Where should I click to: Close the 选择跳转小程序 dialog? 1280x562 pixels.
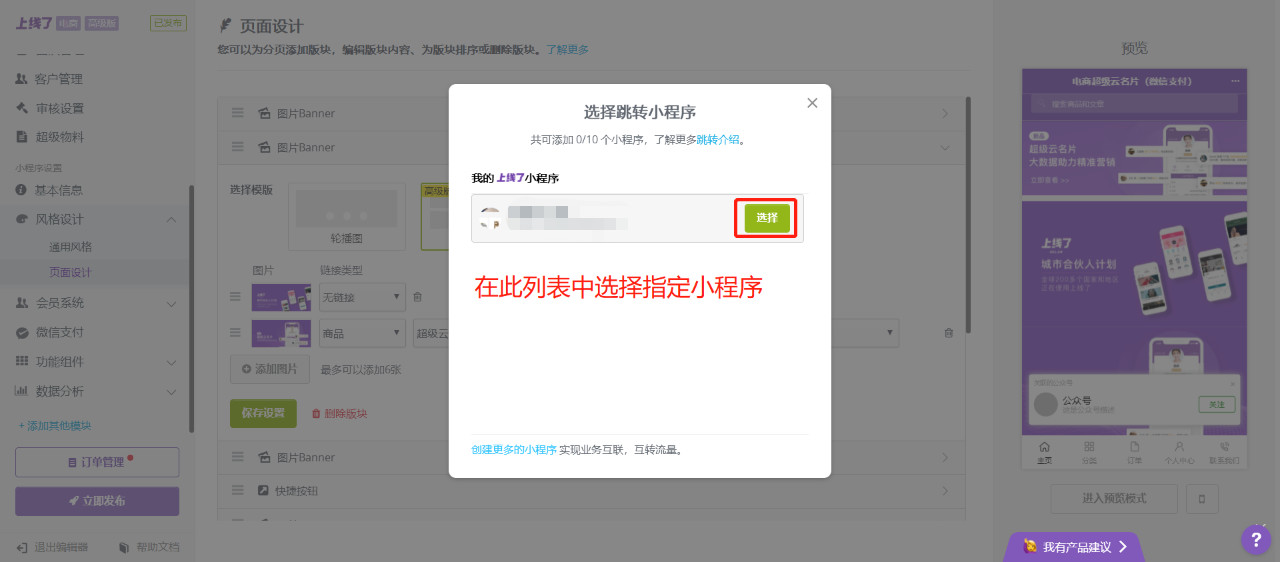812,103
